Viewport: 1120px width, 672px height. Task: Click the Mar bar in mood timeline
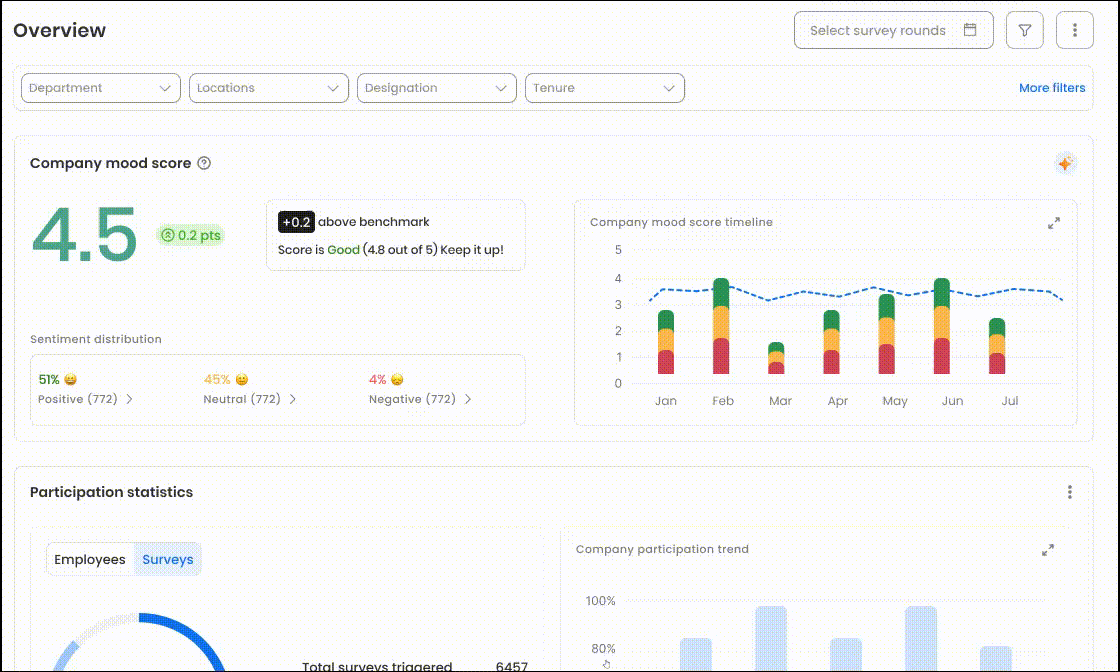point(776,358)
